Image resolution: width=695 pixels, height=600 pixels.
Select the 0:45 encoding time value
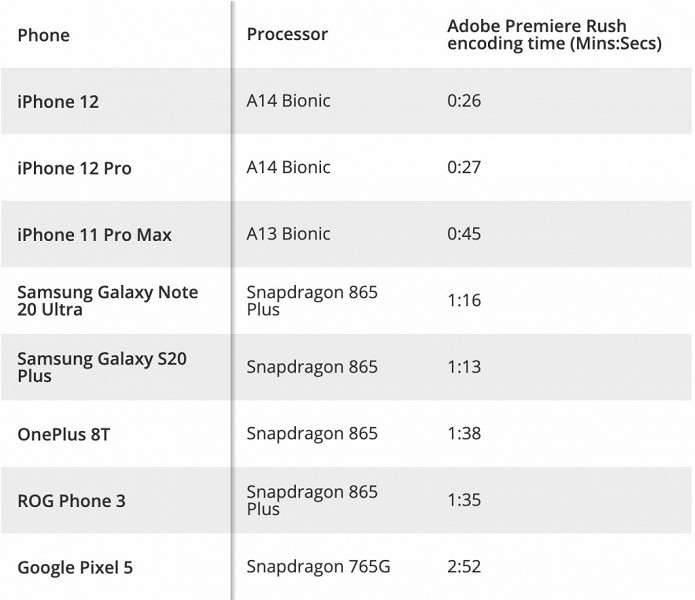(464, 234)
